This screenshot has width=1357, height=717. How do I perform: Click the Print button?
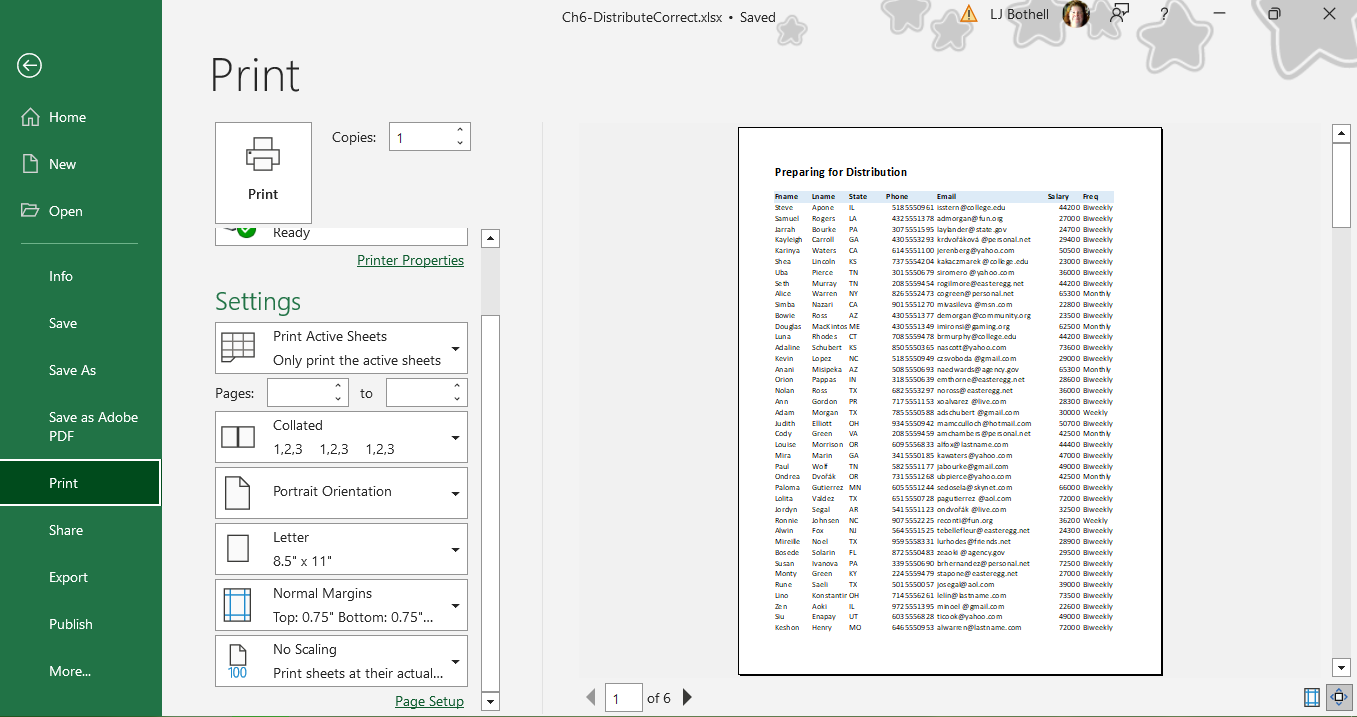pos(263,172)
